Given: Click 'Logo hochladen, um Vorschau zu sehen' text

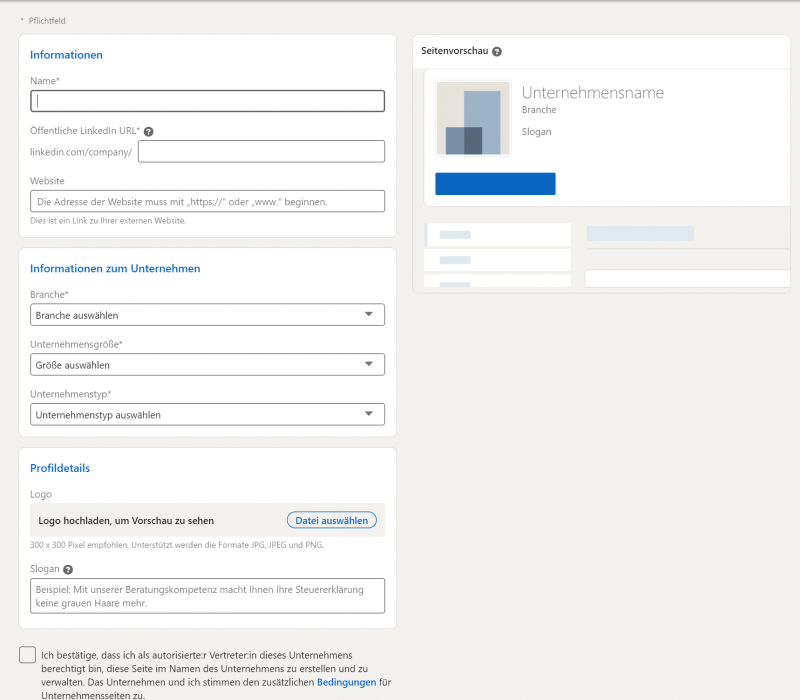Looking at the screenshot, I should pyautogui.click(x=126, y=521).
